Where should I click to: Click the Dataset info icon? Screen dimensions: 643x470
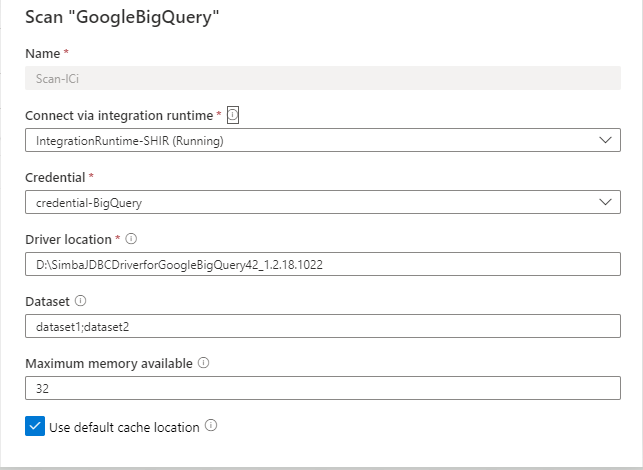(80, 301)
